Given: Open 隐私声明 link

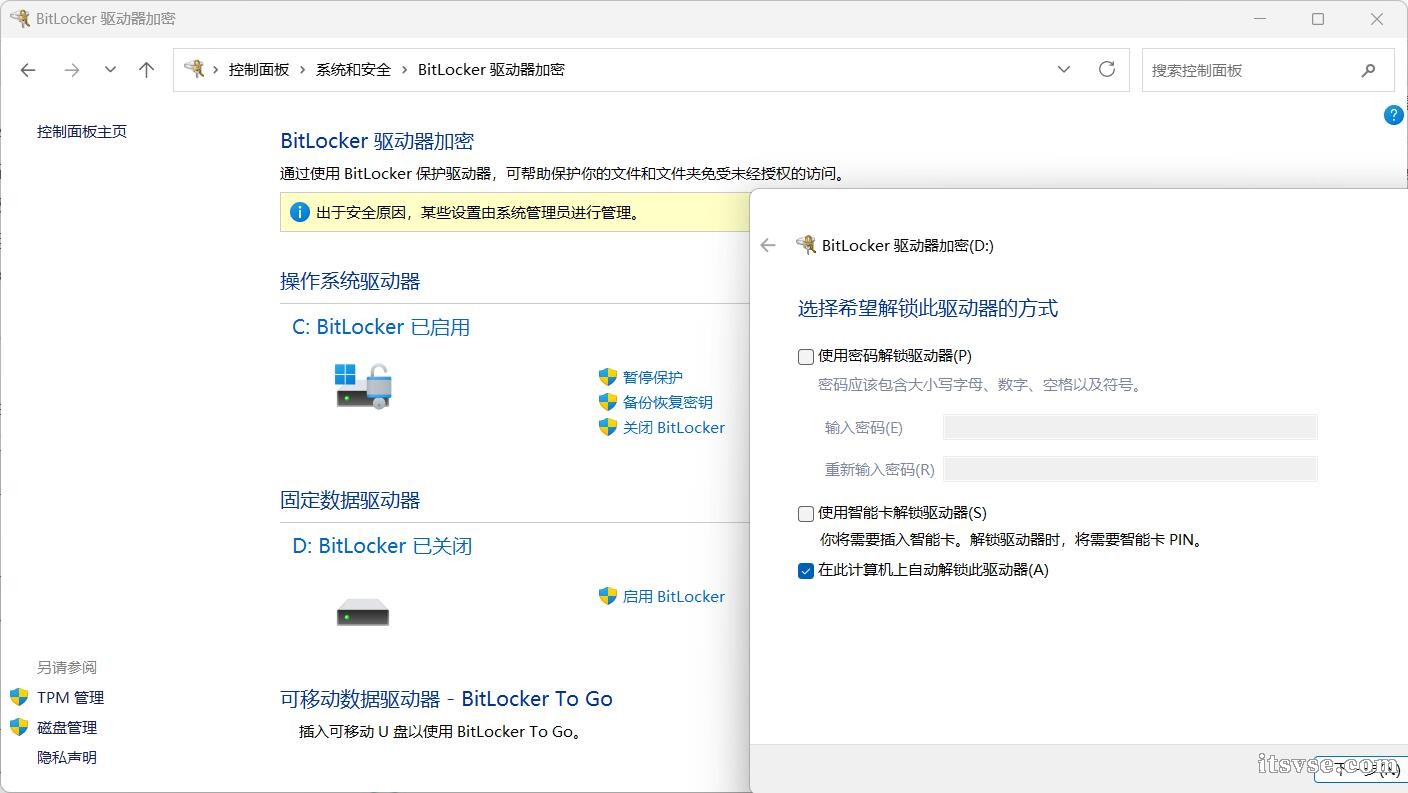Looking at the screenshot, I should click(67, 758).
